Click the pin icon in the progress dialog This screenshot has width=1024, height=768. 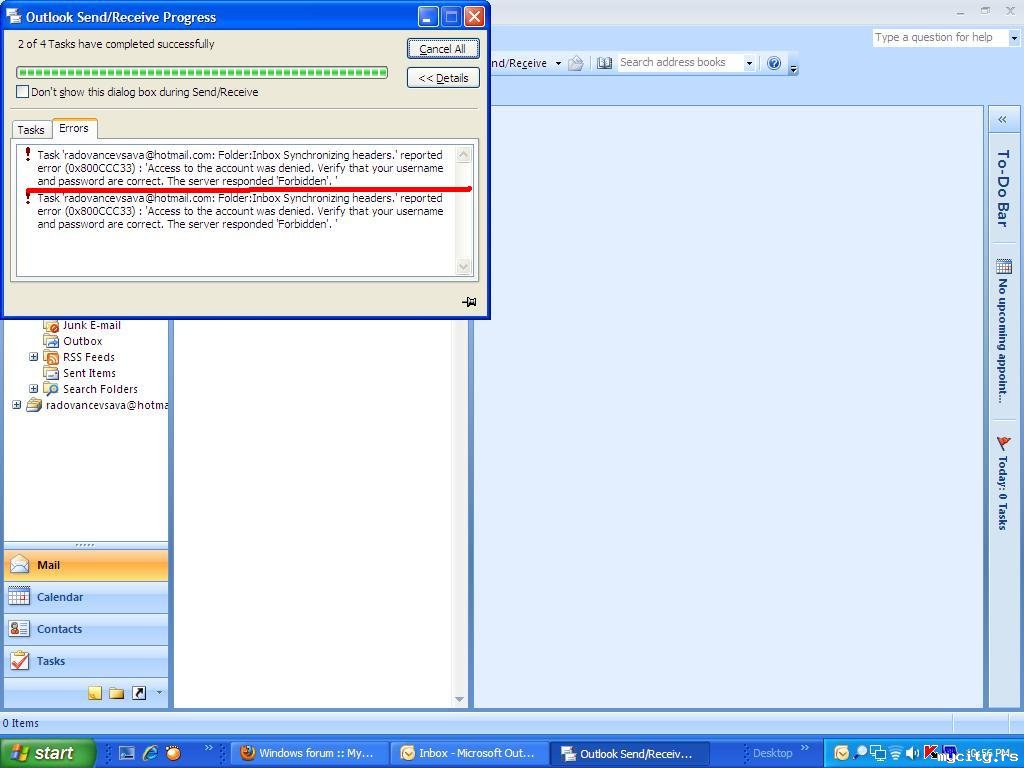tap(469, 302)
